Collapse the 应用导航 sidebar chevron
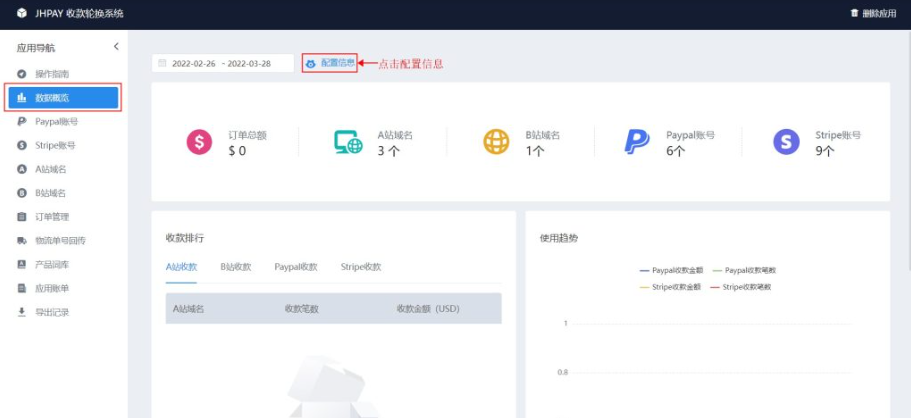This screenshot has width=911, height=418. coord(116,47)
